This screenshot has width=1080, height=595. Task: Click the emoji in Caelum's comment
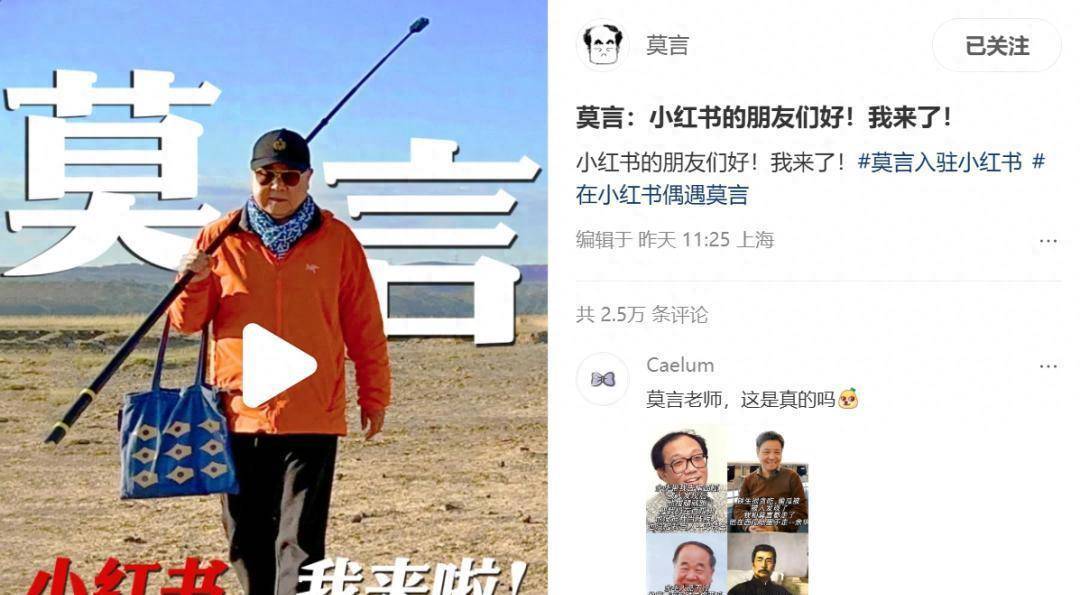click(848, 399)
